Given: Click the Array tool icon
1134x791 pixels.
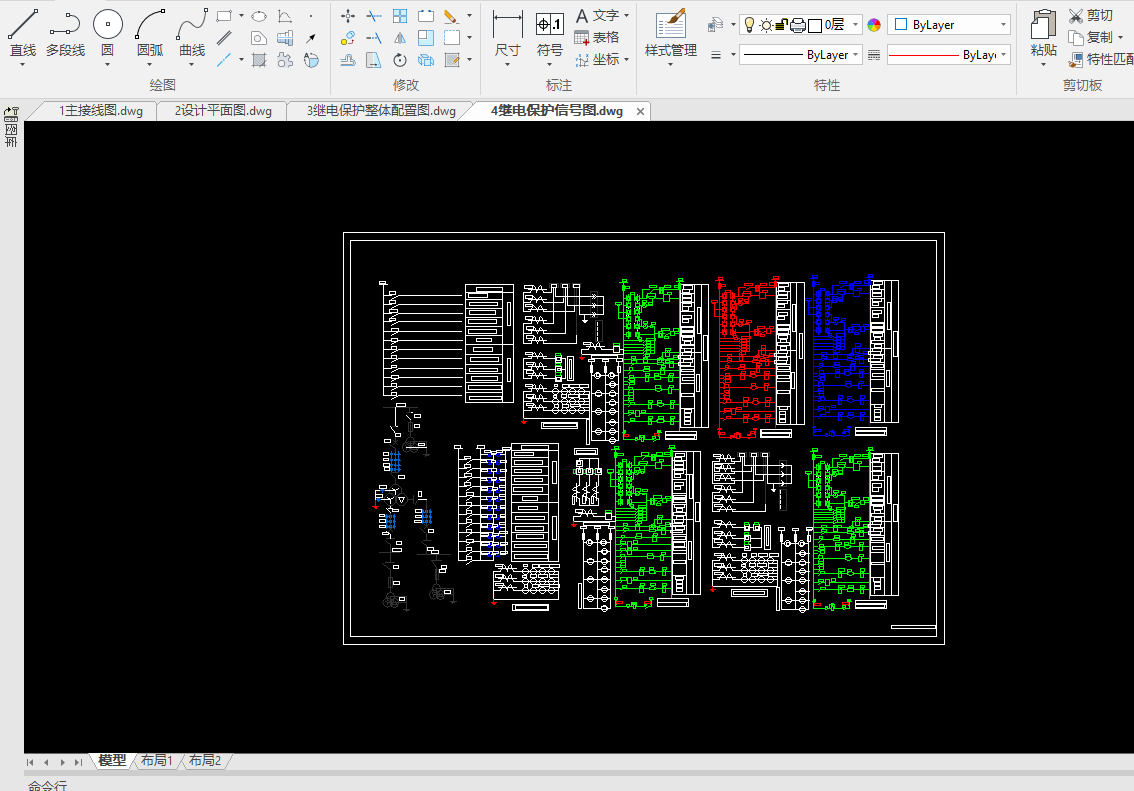Looking at the screenshot, I should coord(400,16).
